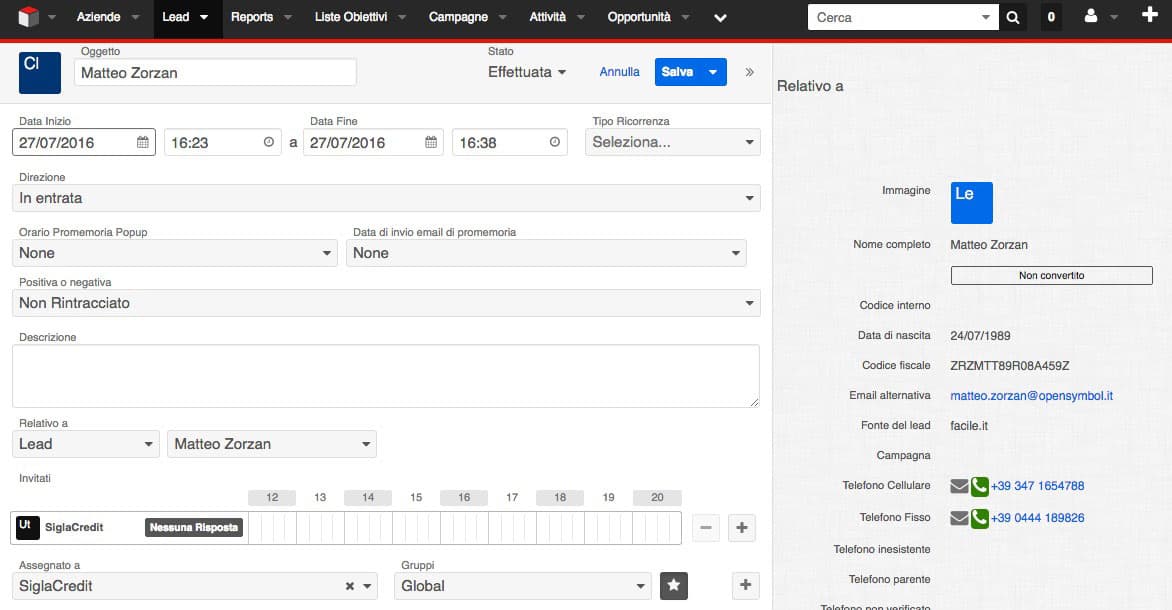Remove invitee with the minus button
The width and height of the screenshot is (1172, 610).
point(706,528)
